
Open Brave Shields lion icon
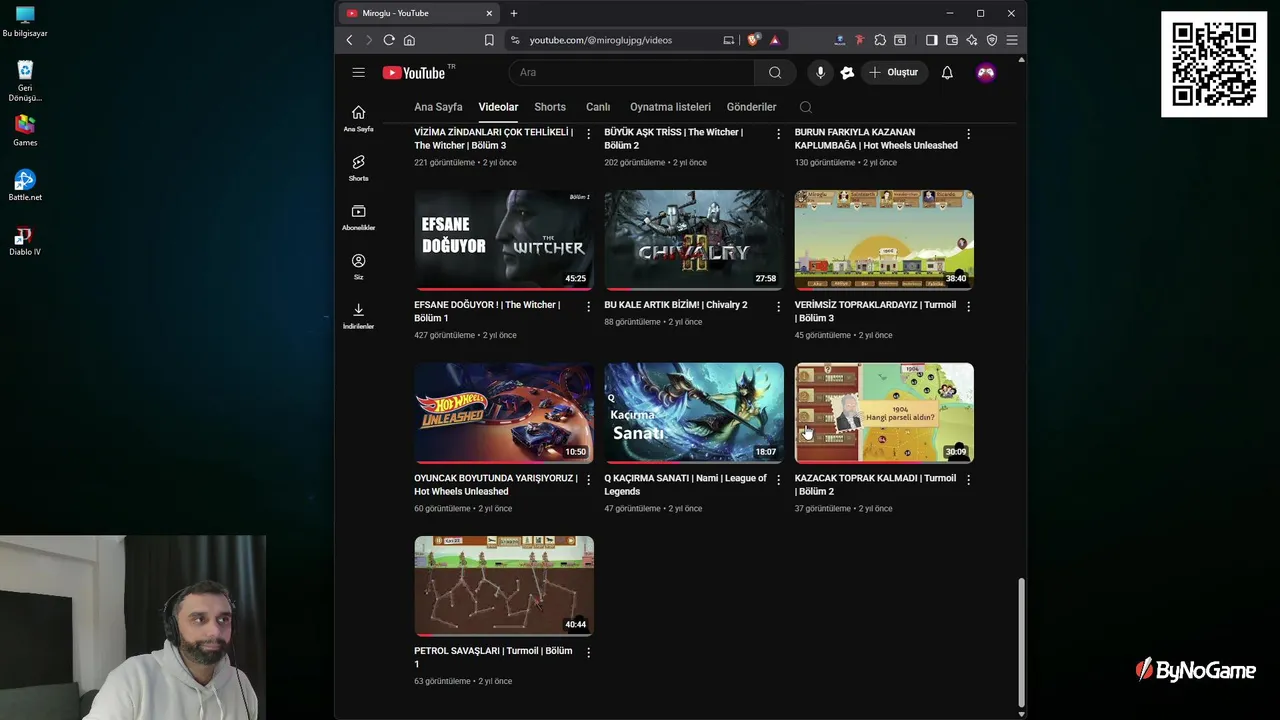point(753,40)
